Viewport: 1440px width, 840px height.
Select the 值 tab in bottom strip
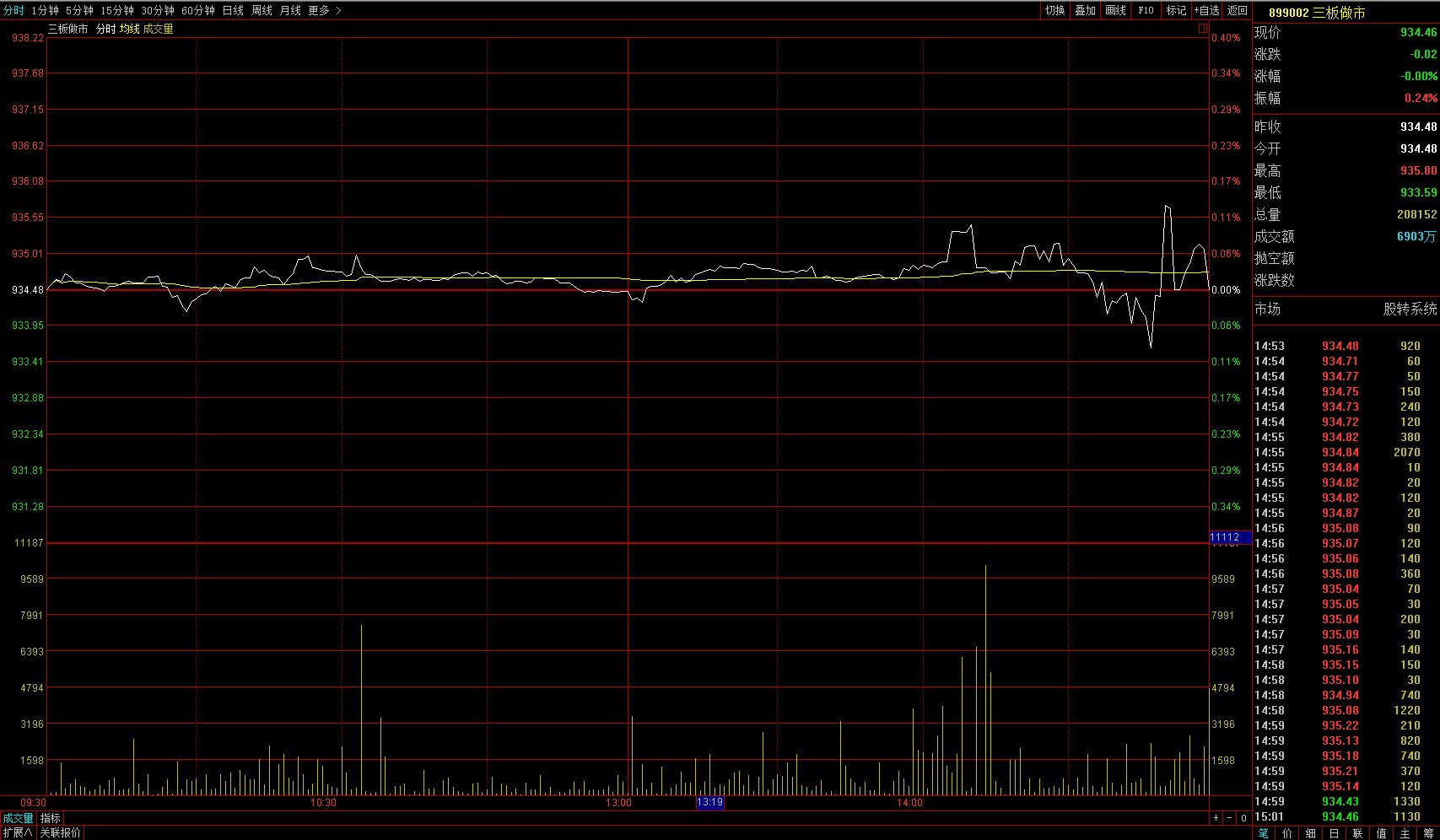pyautogui.click(x=1381, y=833)
